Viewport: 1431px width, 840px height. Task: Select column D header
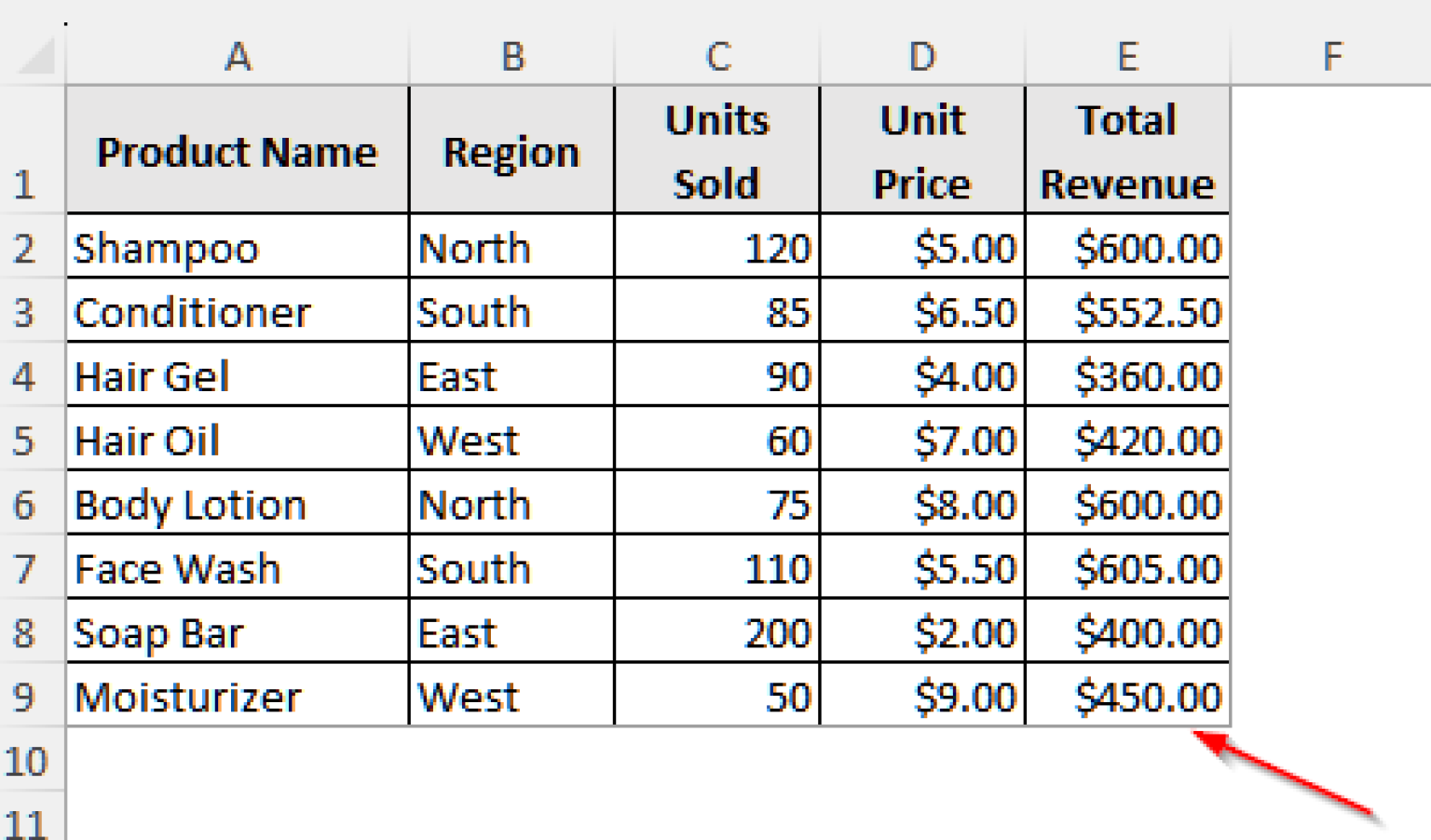(x=920, y=56)
